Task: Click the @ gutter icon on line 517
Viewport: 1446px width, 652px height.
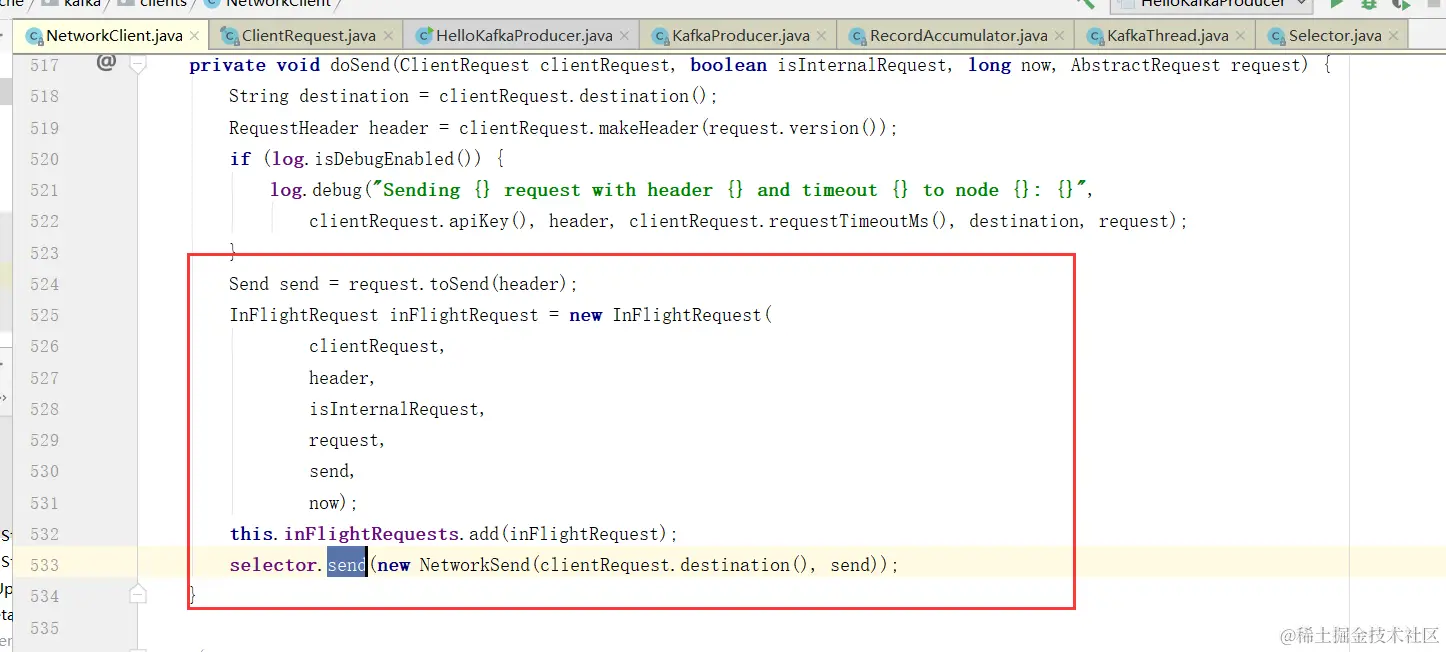Action: [x=106, y=63]
